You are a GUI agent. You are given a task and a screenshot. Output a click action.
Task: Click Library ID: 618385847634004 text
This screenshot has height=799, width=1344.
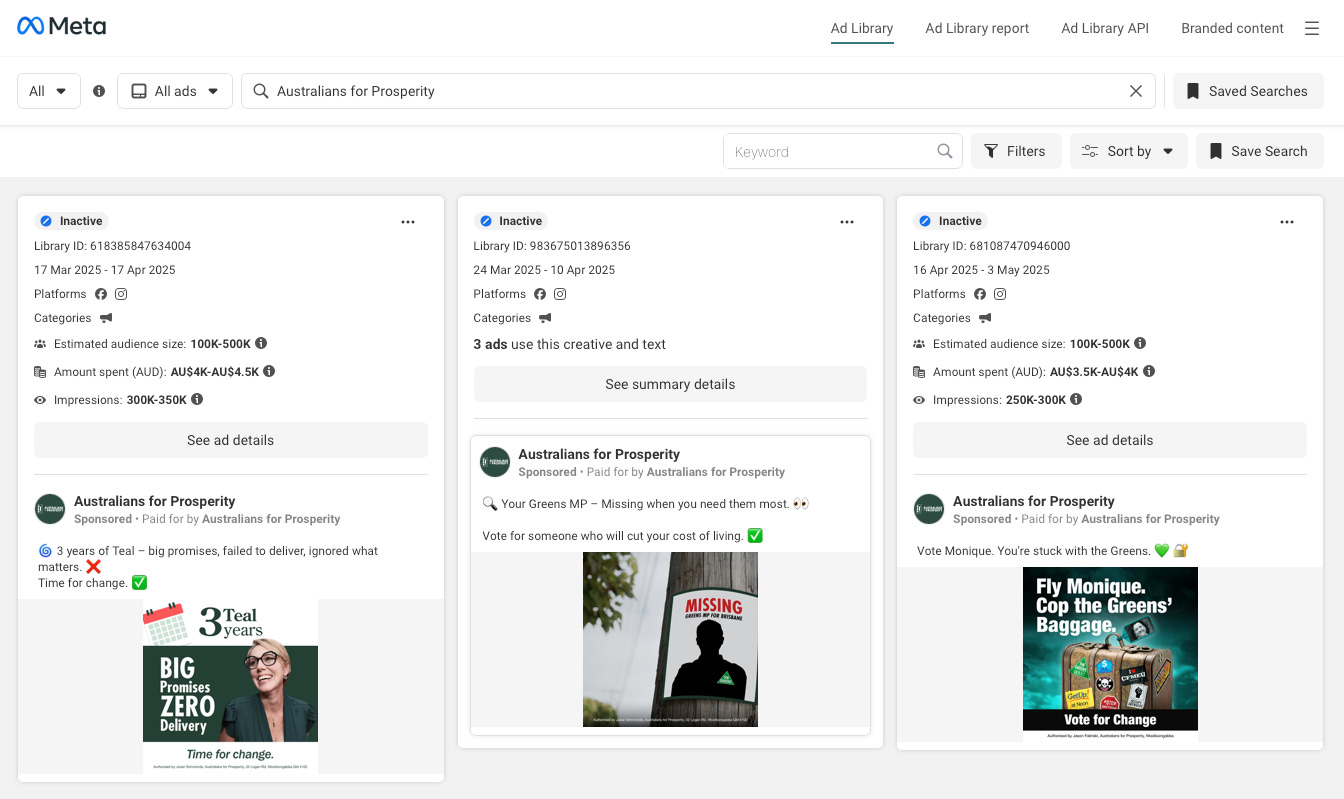(113, 246)
